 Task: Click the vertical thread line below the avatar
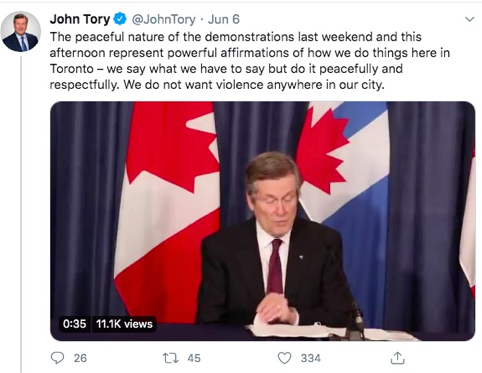(x=21, y=213)
